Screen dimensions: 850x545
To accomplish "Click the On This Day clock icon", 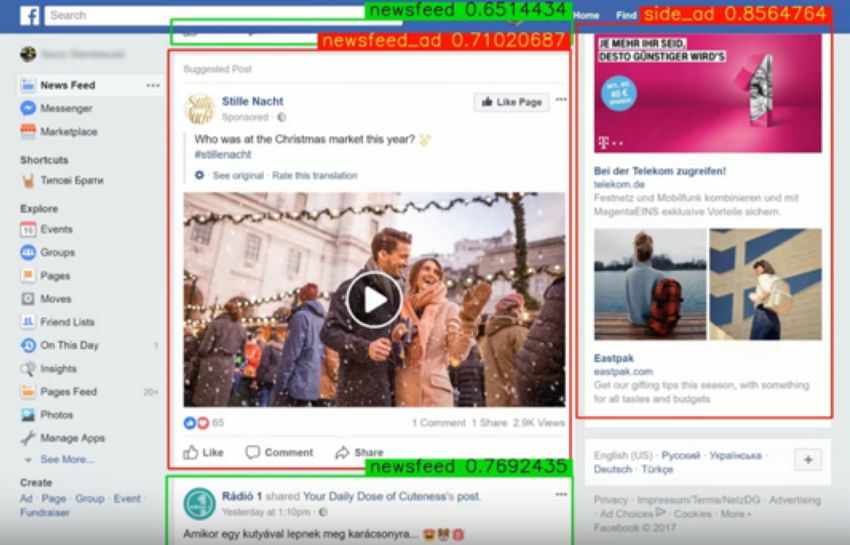I will 28,345.
